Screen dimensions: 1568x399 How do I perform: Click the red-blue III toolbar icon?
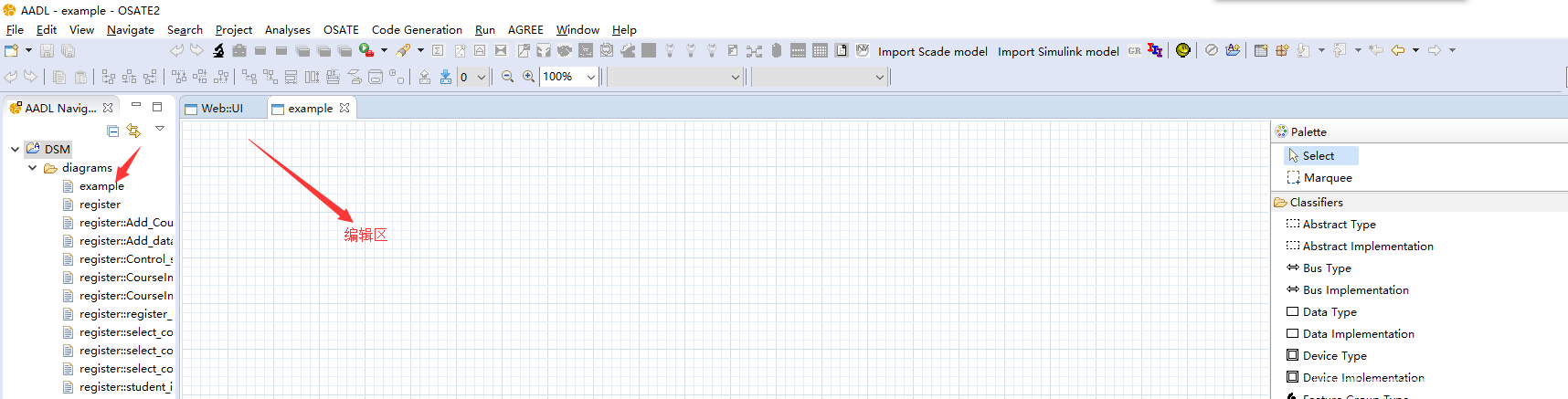pos(1155,50)
